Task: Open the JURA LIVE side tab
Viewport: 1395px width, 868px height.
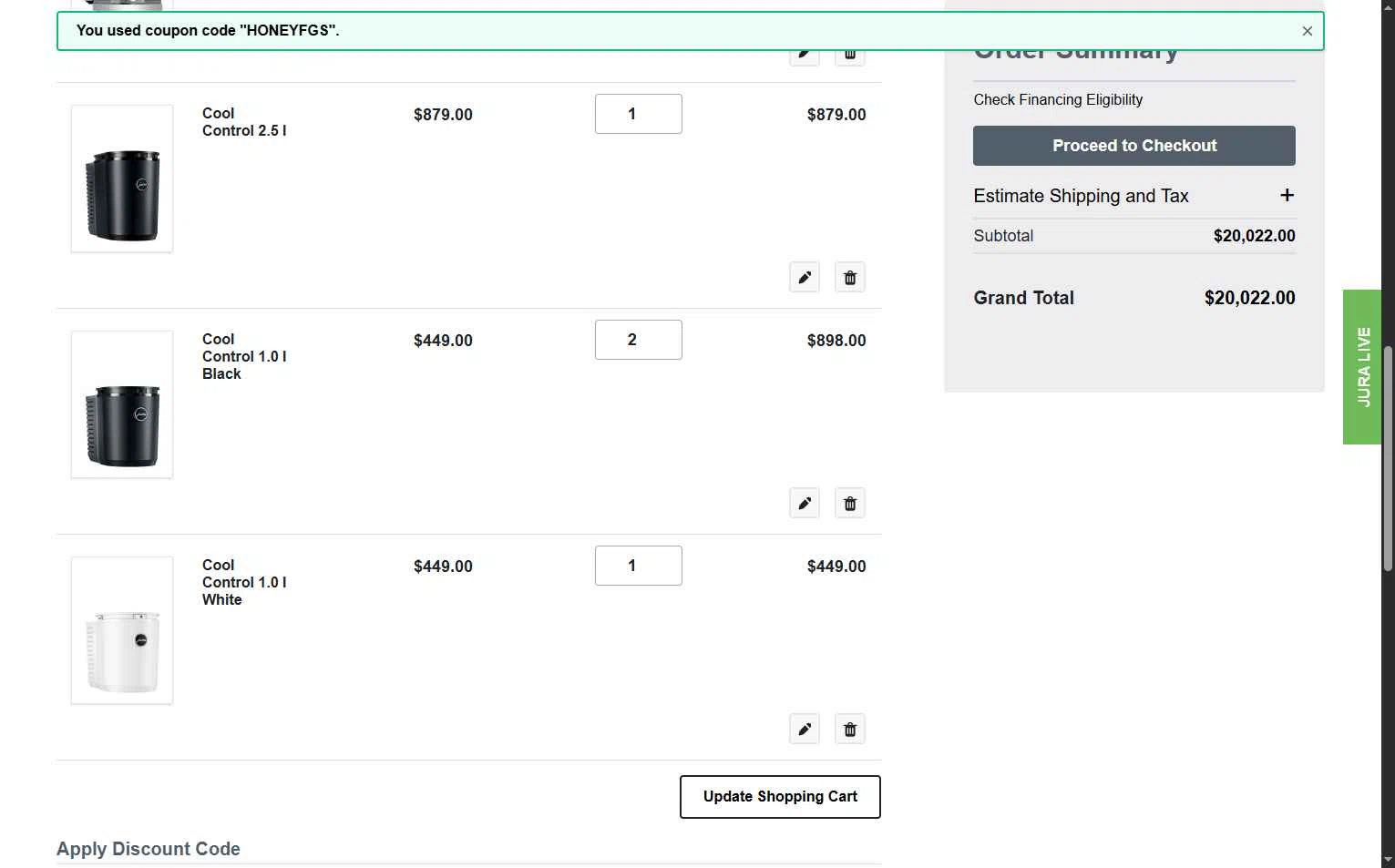Action: pyautogui.click(x=1362, y=367)
